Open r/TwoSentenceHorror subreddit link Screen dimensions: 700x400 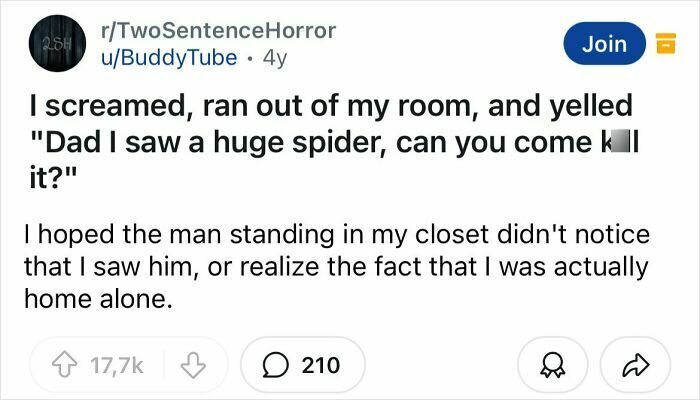click(x=218, y=31)
